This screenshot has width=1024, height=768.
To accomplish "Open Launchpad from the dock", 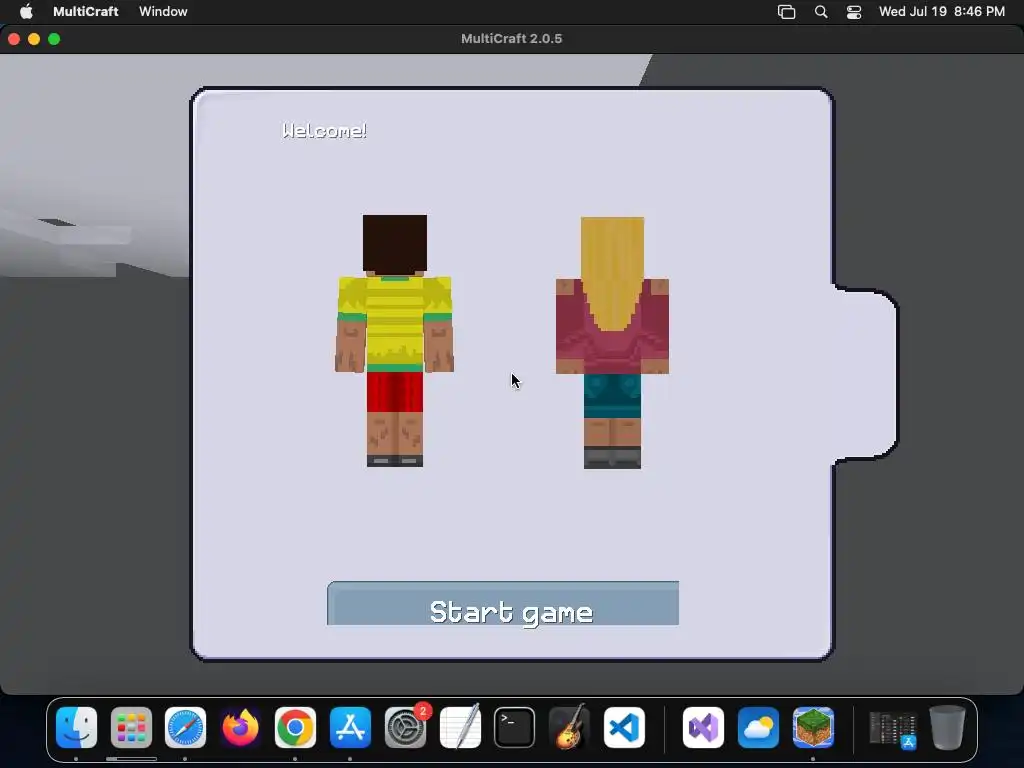I will 131,728.
